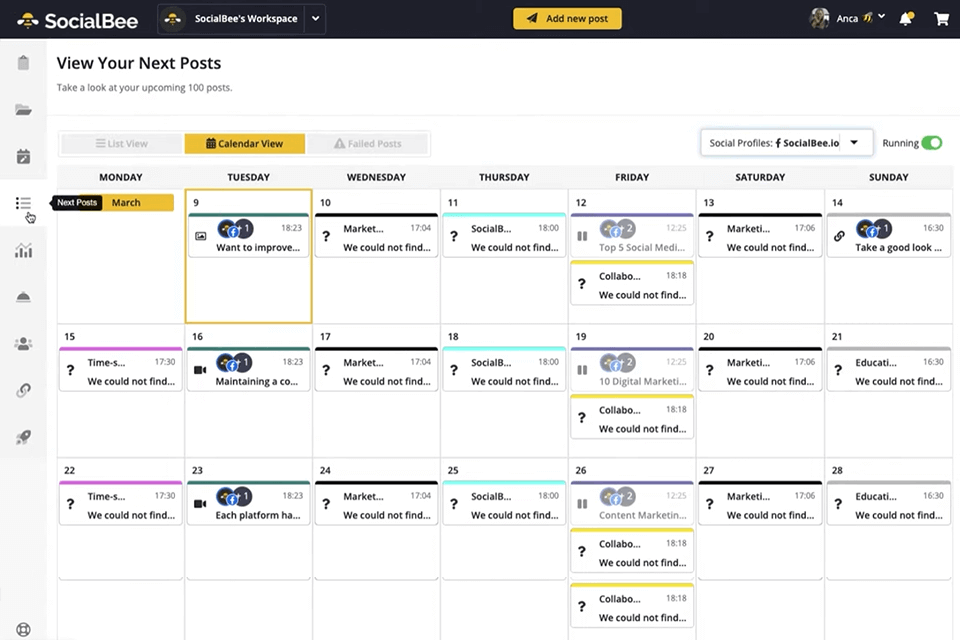
Task: Open the clipboard icon in sidebar
Action: click(x=23, y=62)
